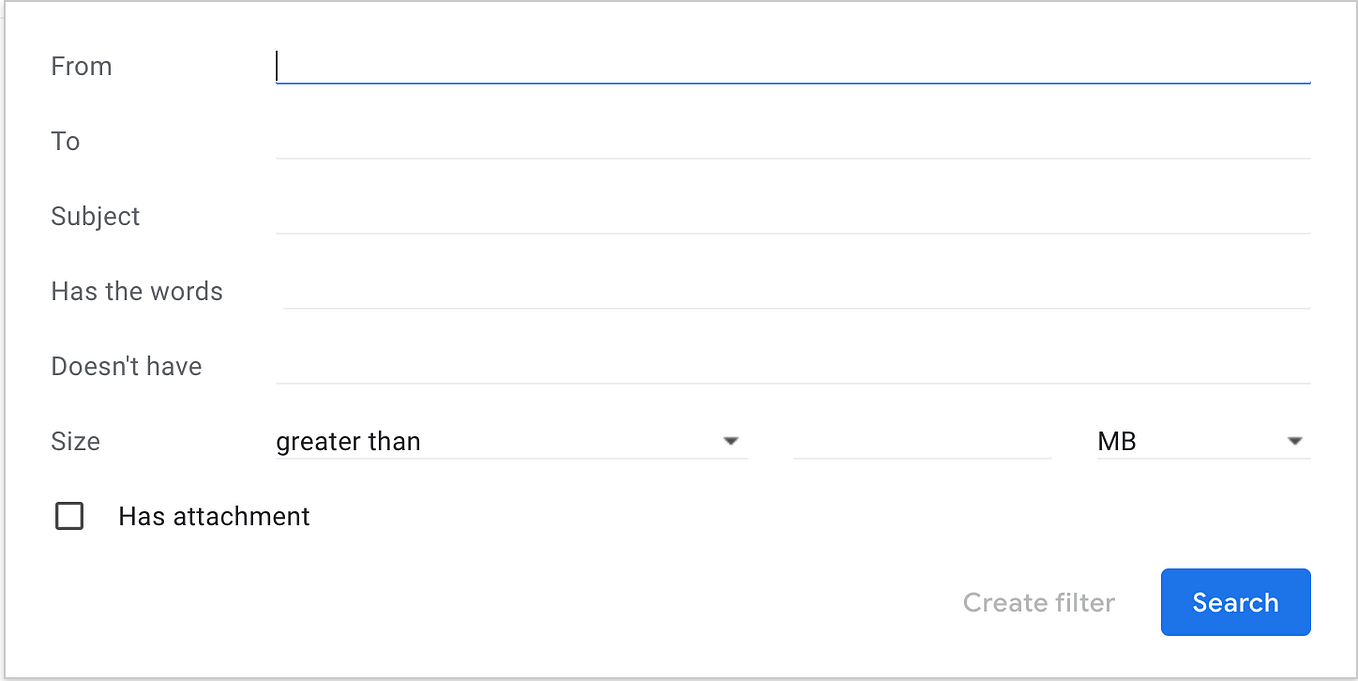Click the From row label
The width and height of the screenshot is (1358, 681).
(81, 65)
